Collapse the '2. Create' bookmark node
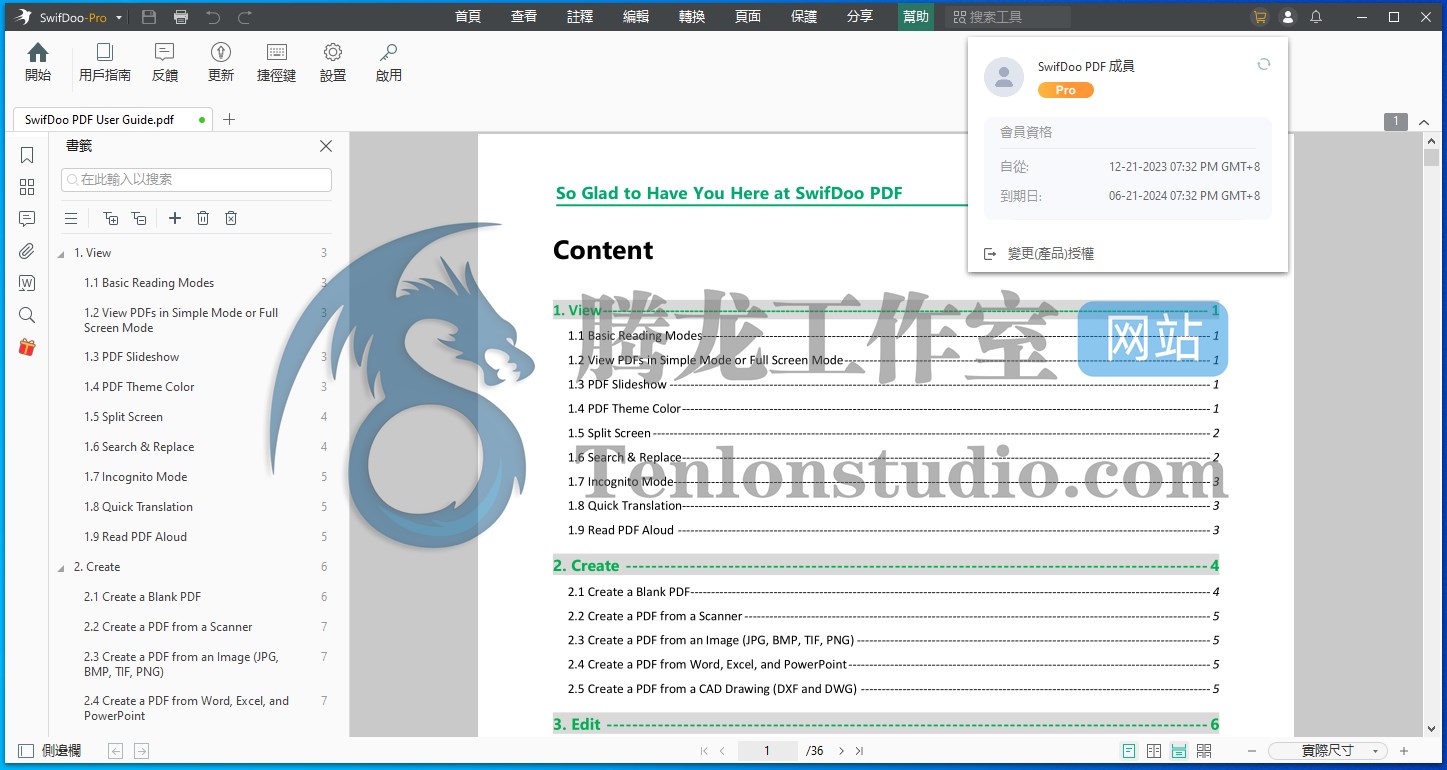 click(x=61, y=567)
